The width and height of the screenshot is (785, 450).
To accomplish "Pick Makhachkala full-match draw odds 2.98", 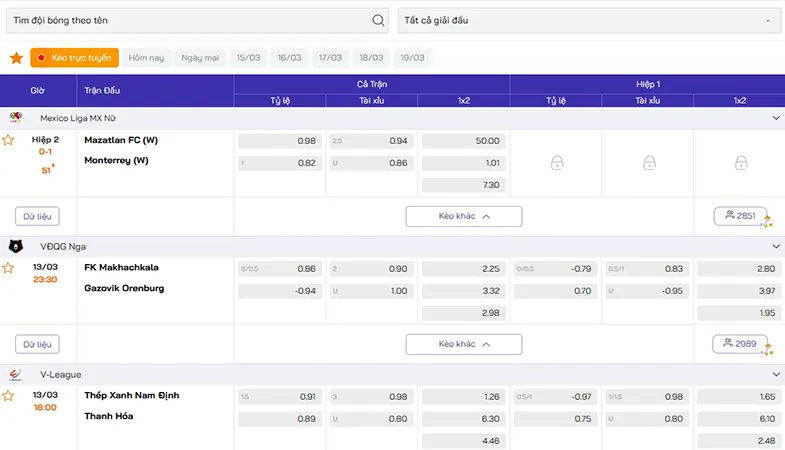I will 464,313.
